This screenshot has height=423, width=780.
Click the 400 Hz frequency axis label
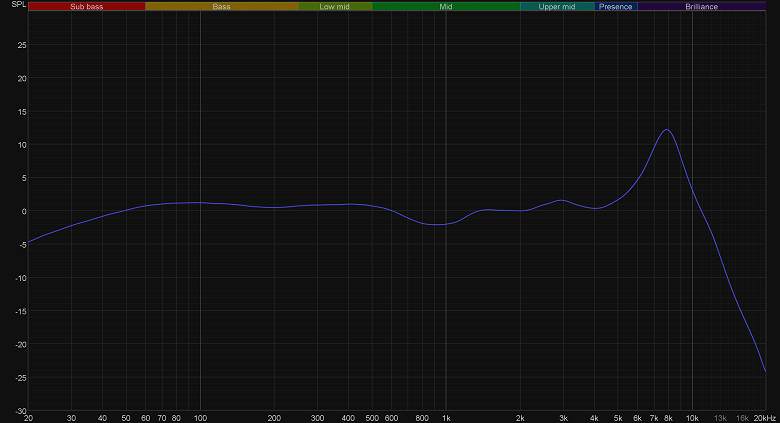(x=348, y=419)
